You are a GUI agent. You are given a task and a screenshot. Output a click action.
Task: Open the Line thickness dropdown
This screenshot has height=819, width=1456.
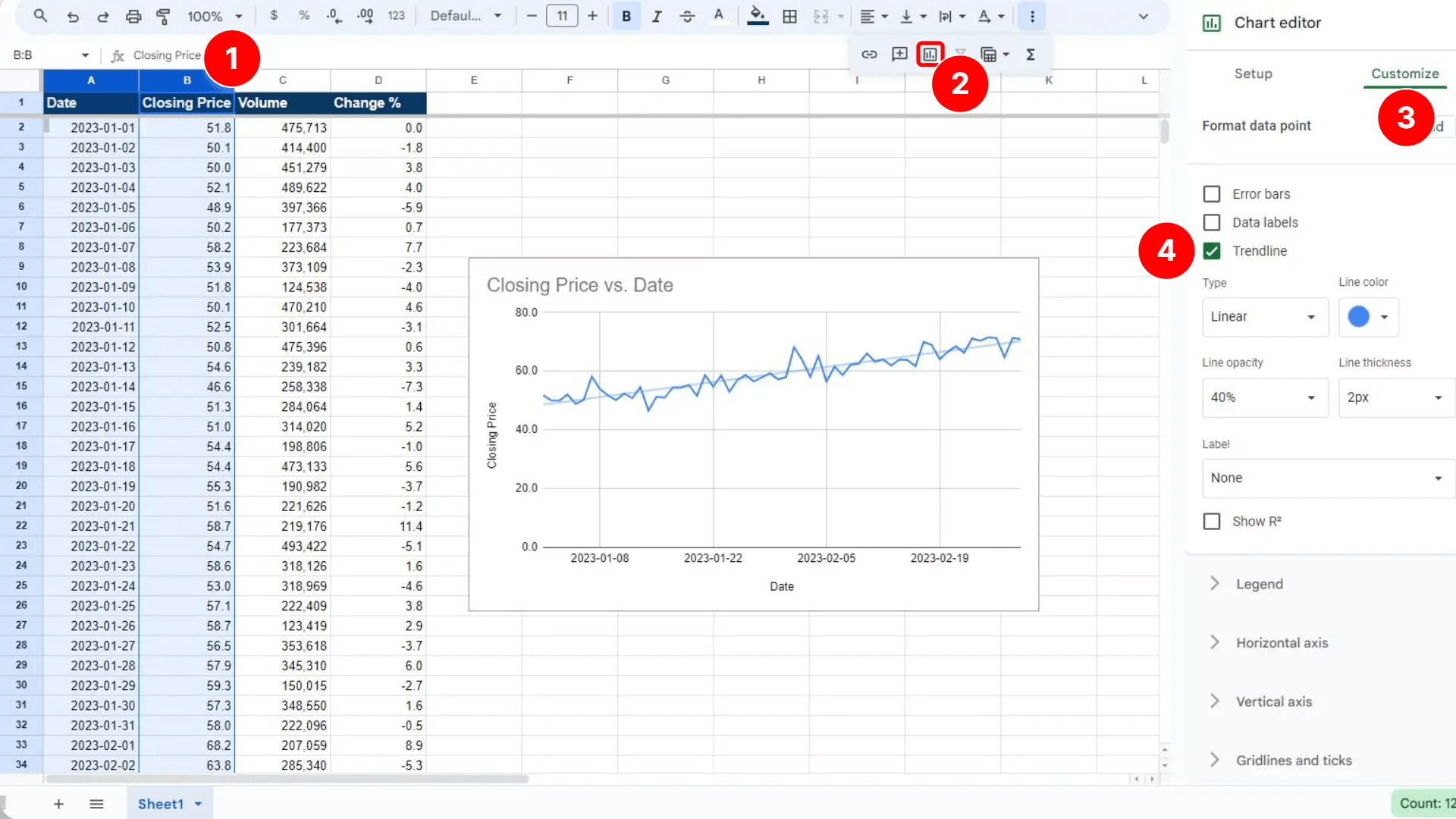tap(1395, 397)
